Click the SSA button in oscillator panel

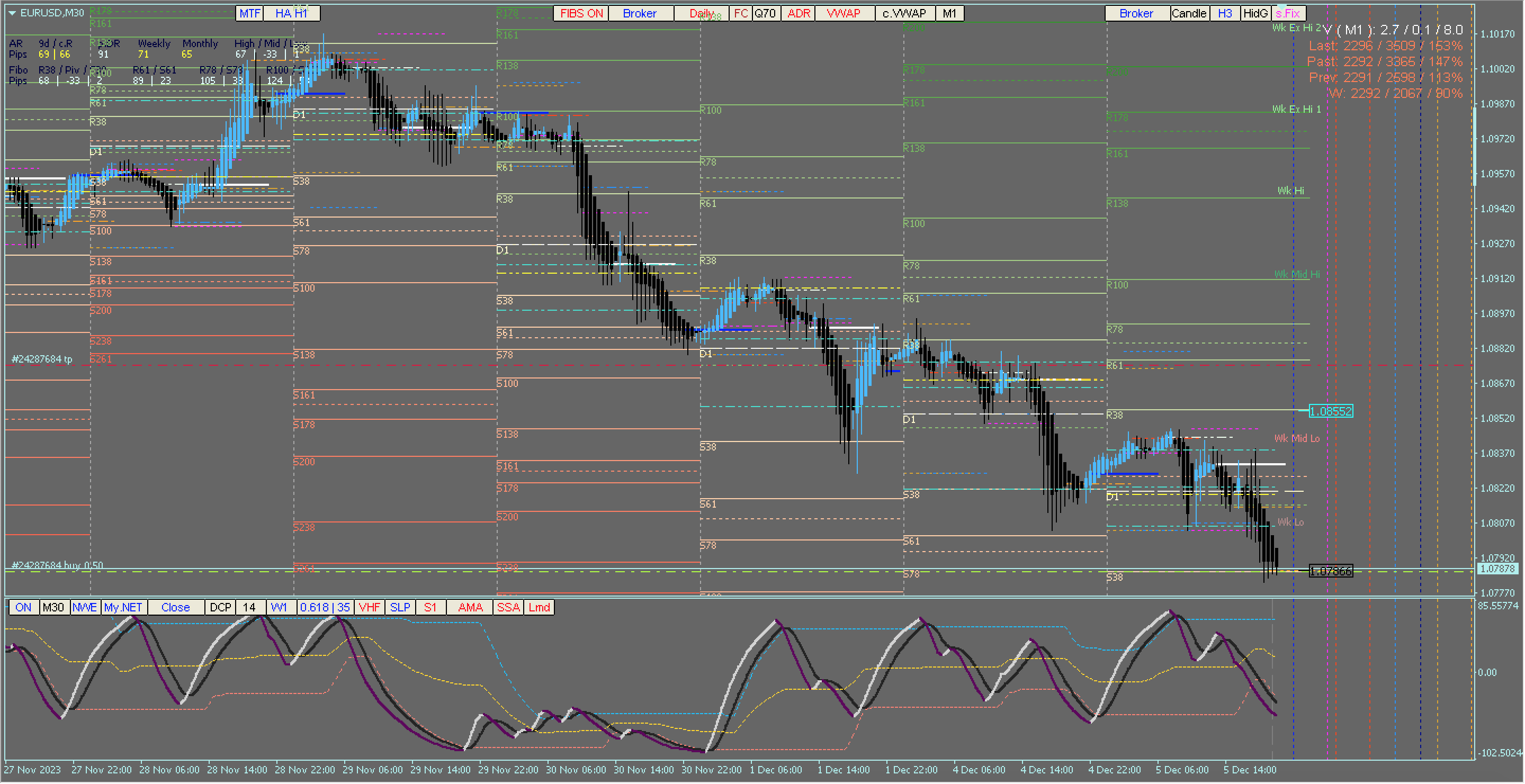click(508, 608)
